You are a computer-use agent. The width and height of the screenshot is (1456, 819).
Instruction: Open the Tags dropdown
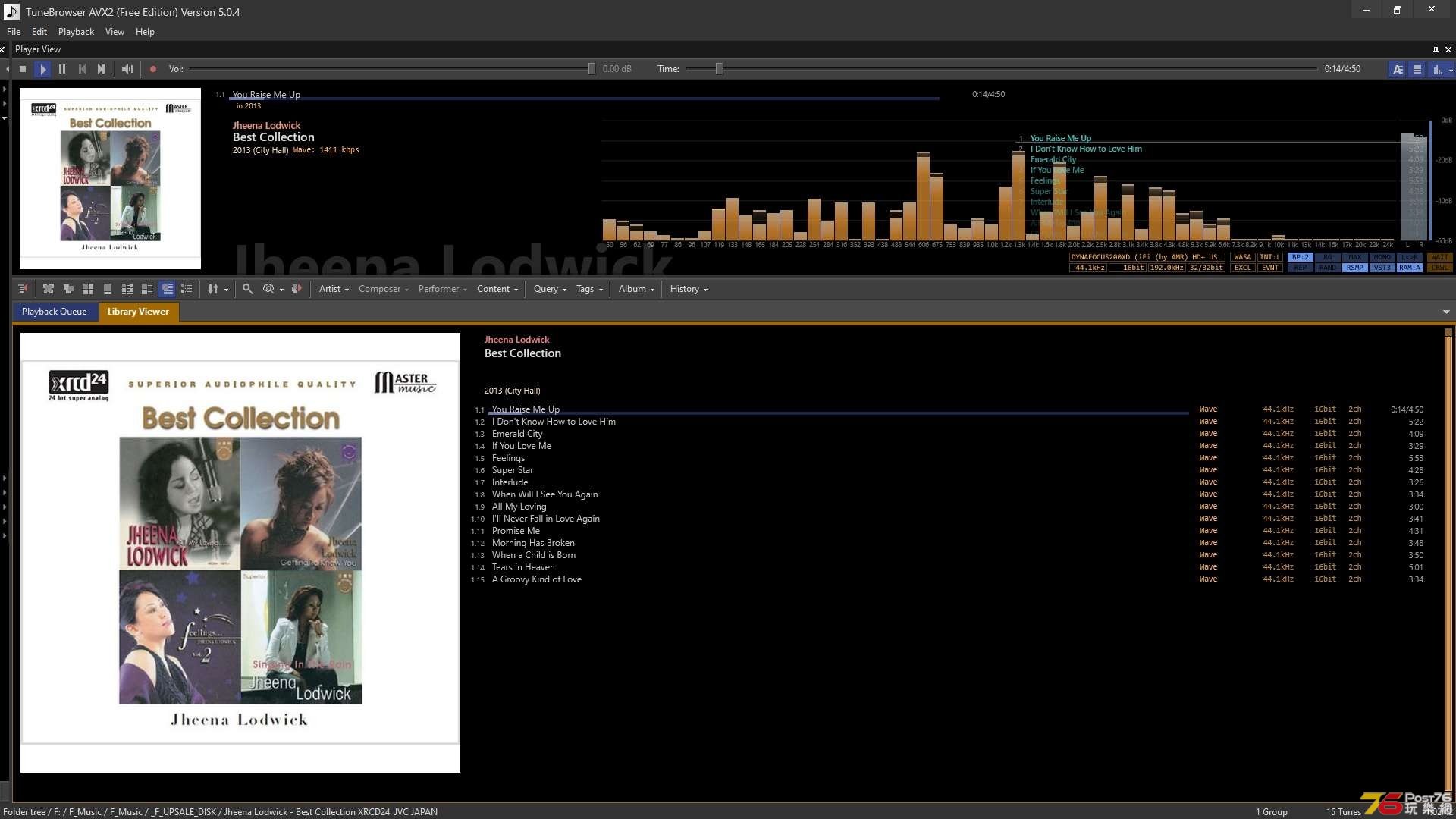[589, 289]
